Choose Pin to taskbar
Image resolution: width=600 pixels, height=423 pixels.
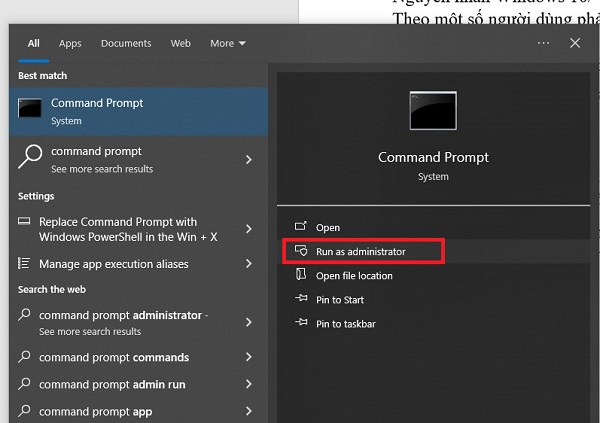pos(434,324)
